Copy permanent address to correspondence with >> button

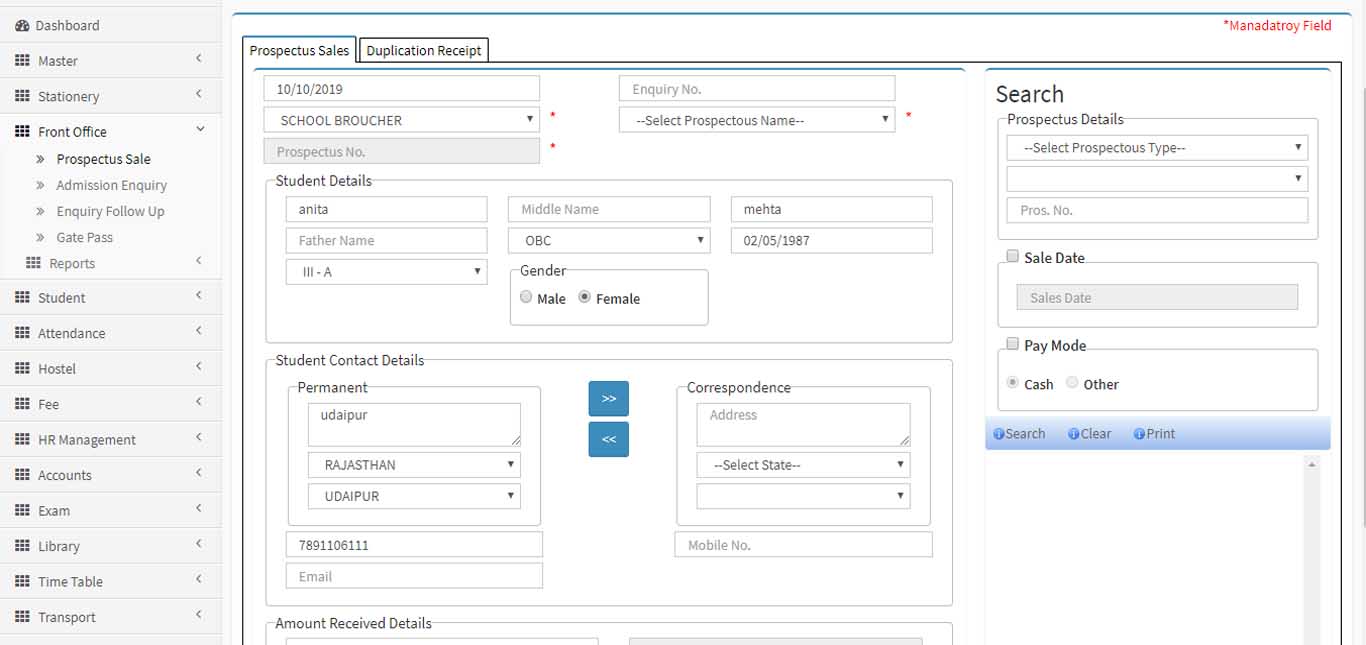[609, 398]
